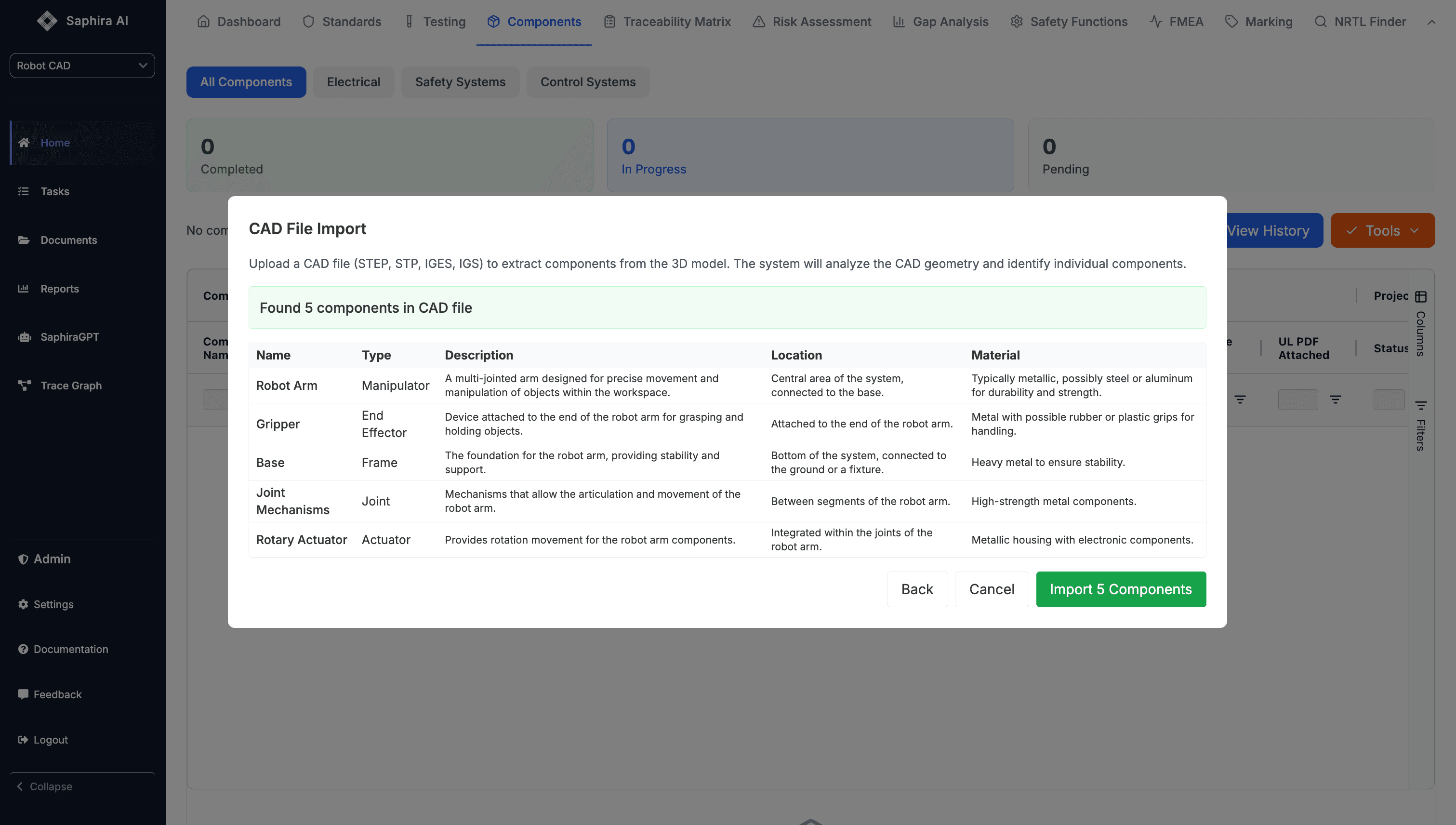Expand the Robot CAD project dropdown
The image size is (1456, 825).
point(82,66)
